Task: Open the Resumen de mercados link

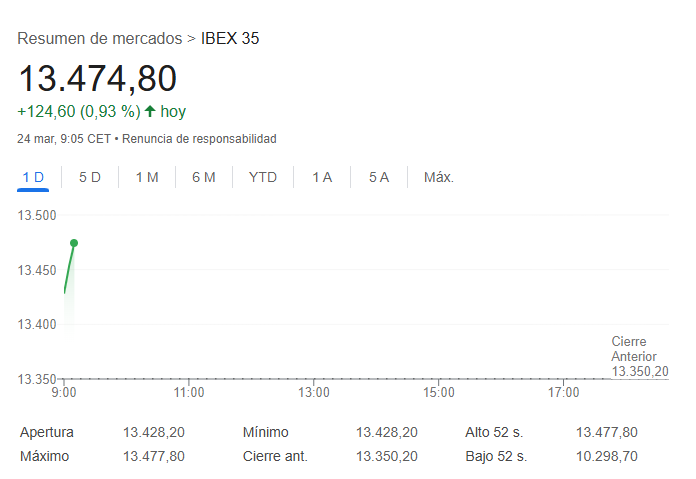Action: (x=99, y=39)
